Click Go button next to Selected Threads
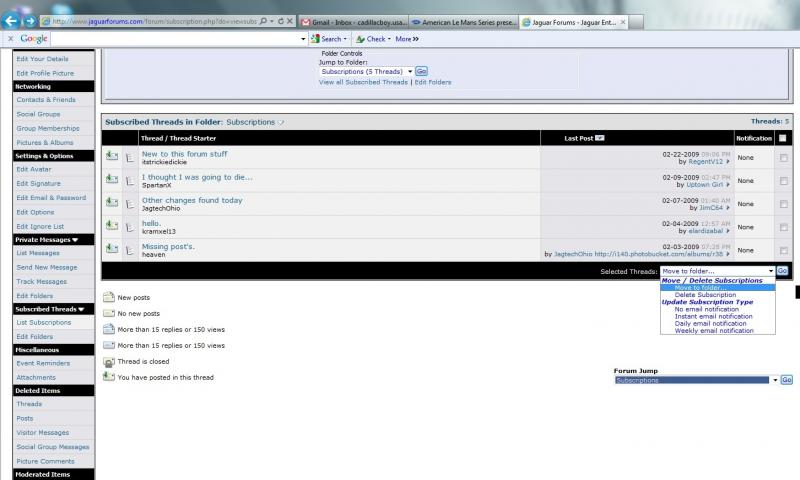The width and height of the screenshot is (800, 480). [x=782, y=271]
